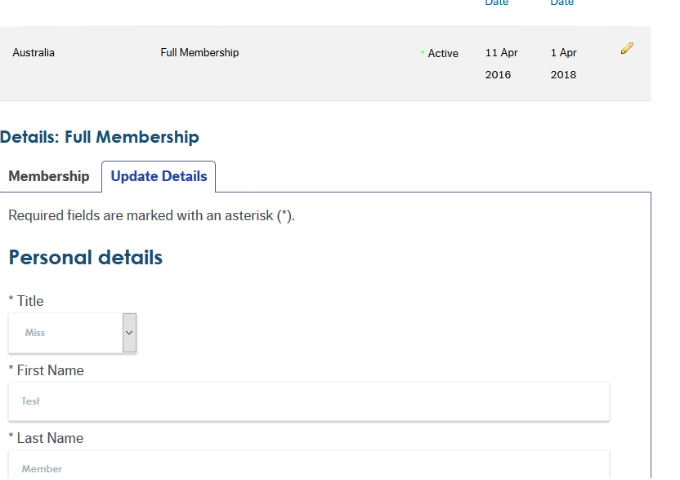680x480 pixels.
Task: Click the First Name input field
Action: pyautogui.click(x=309, y=401)
